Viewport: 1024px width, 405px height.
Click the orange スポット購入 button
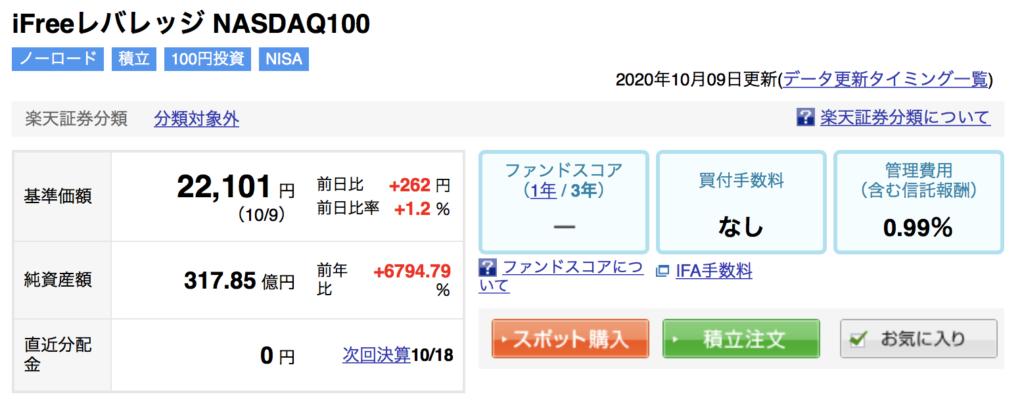pyautogui.click(x=570, y=338)
